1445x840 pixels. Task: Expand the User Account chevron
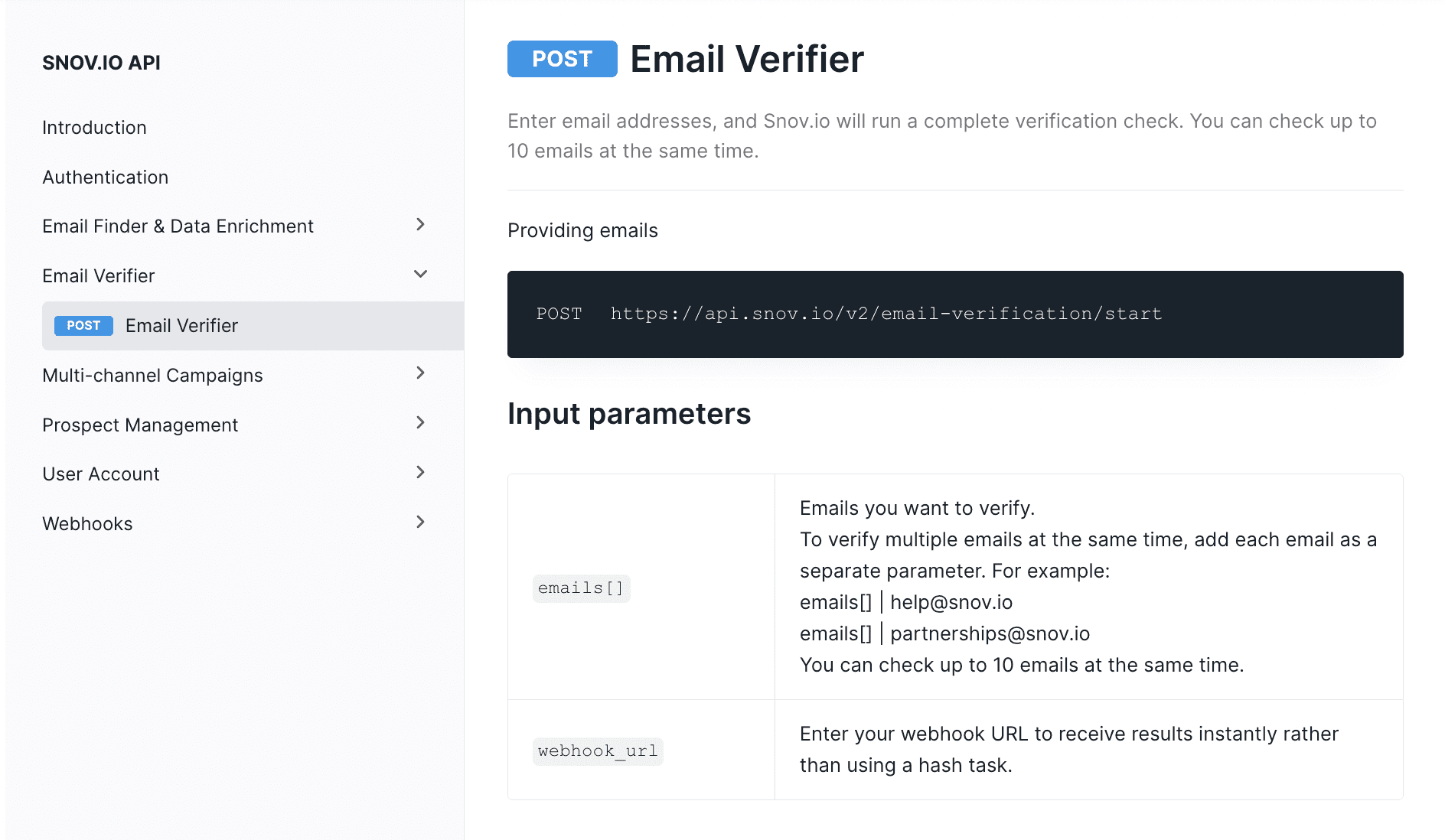[420, 473]
